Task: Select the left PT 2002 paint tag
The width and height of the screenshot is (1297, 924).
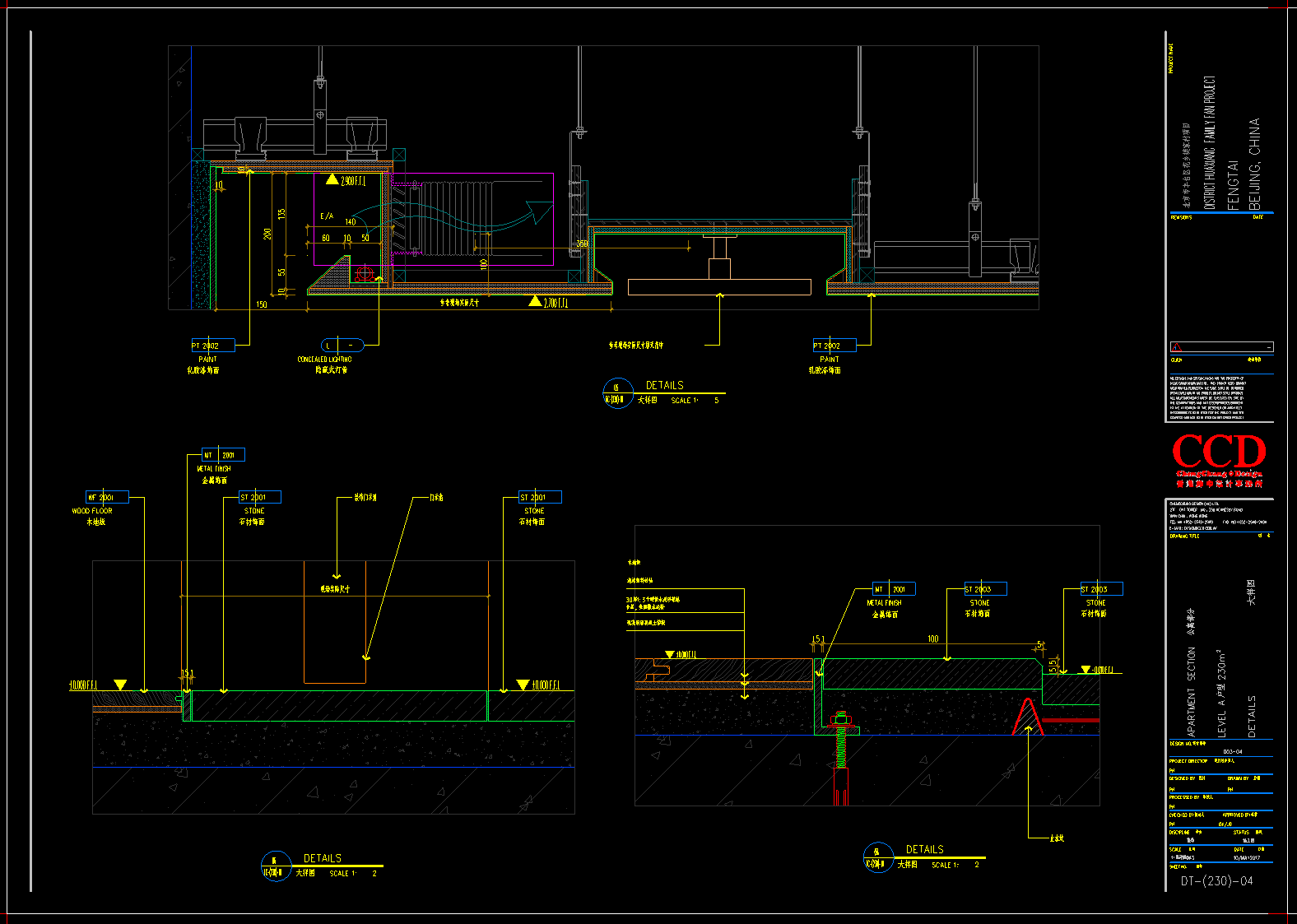Action: (212, 346)
